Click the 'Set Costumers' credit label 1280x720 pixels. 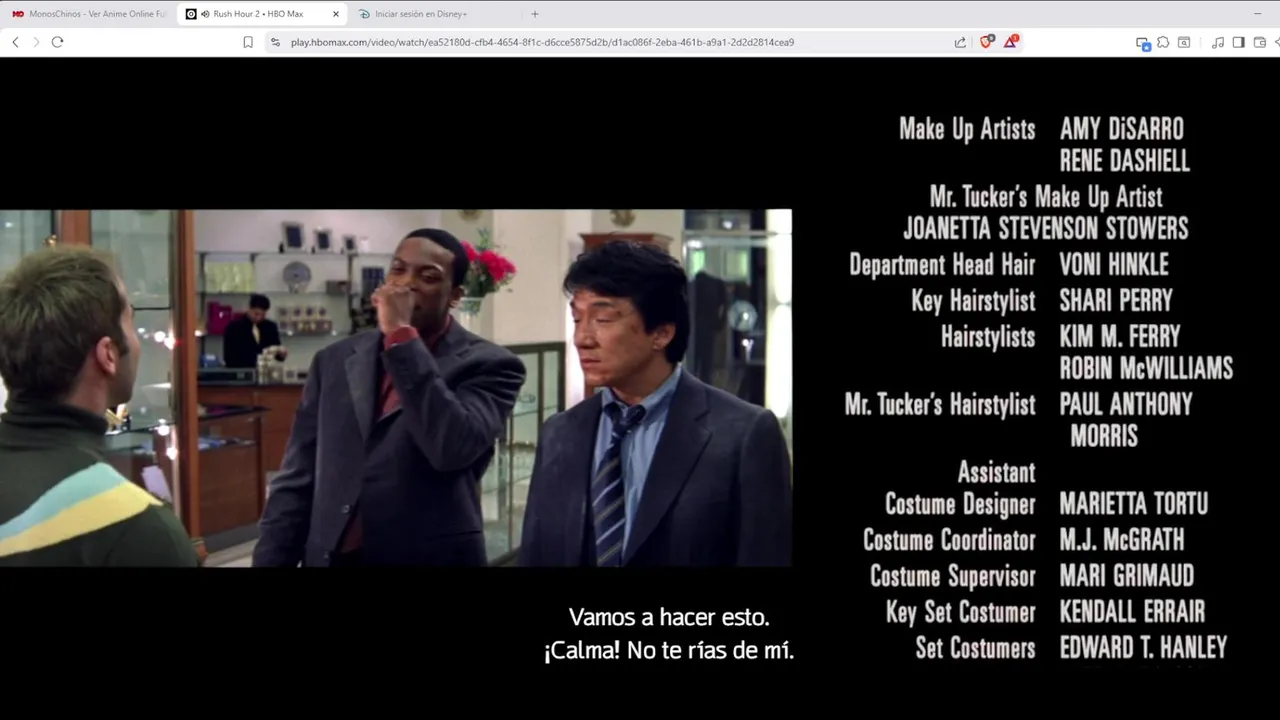click(976, 648)
